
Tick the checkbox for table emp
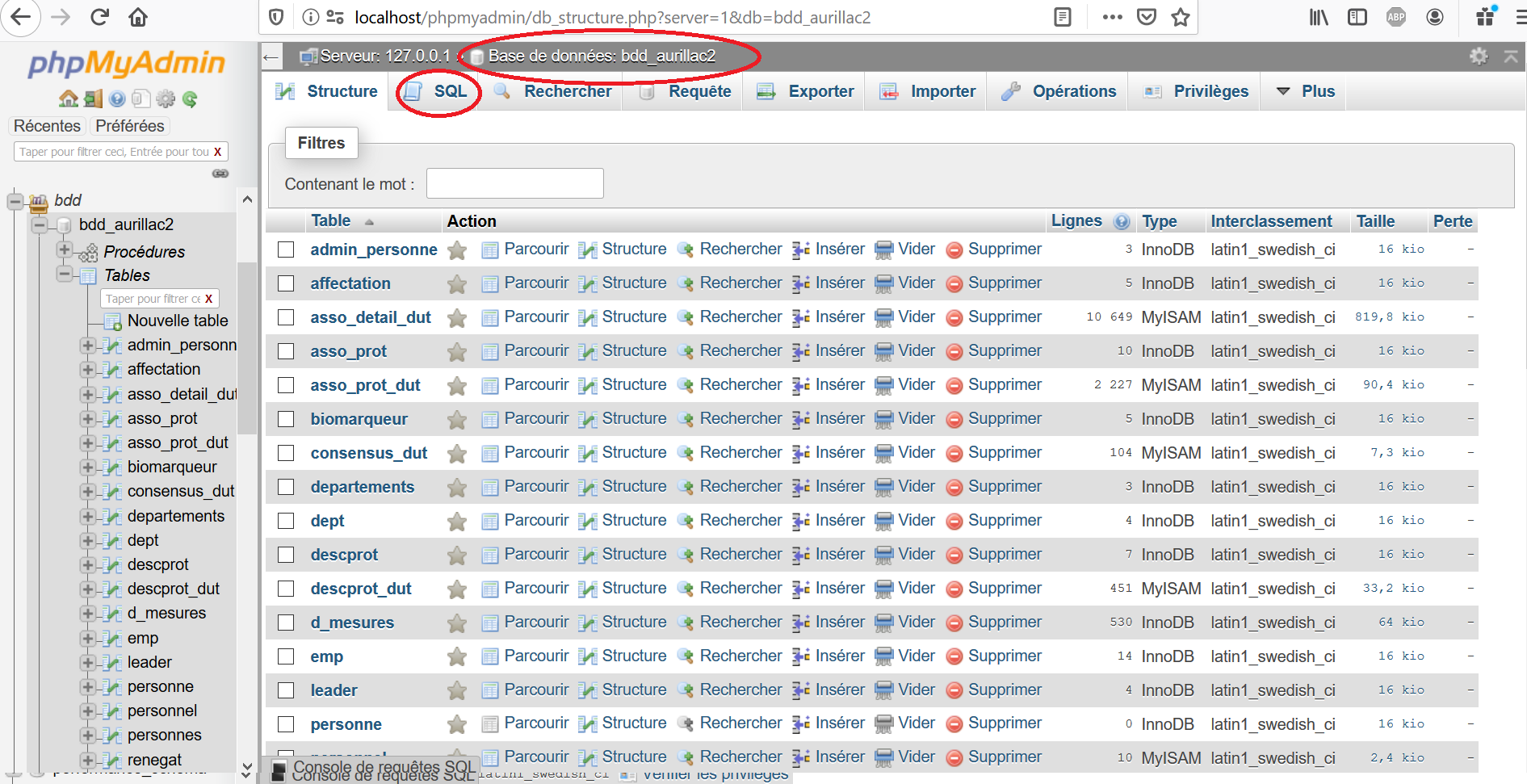pyautogui.click(x=286, y=656)
